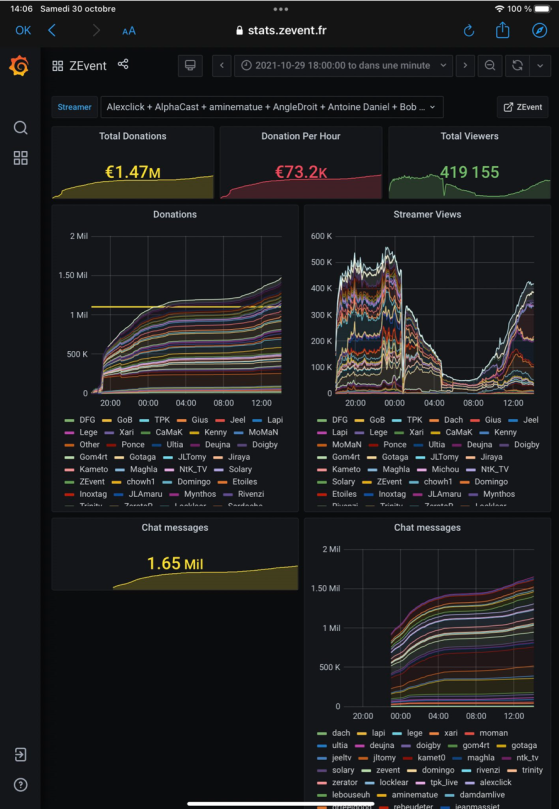Click the color swatch beside Gotaga in Donations legend
This screenshot has height=809, width=559.
[119, 457]
